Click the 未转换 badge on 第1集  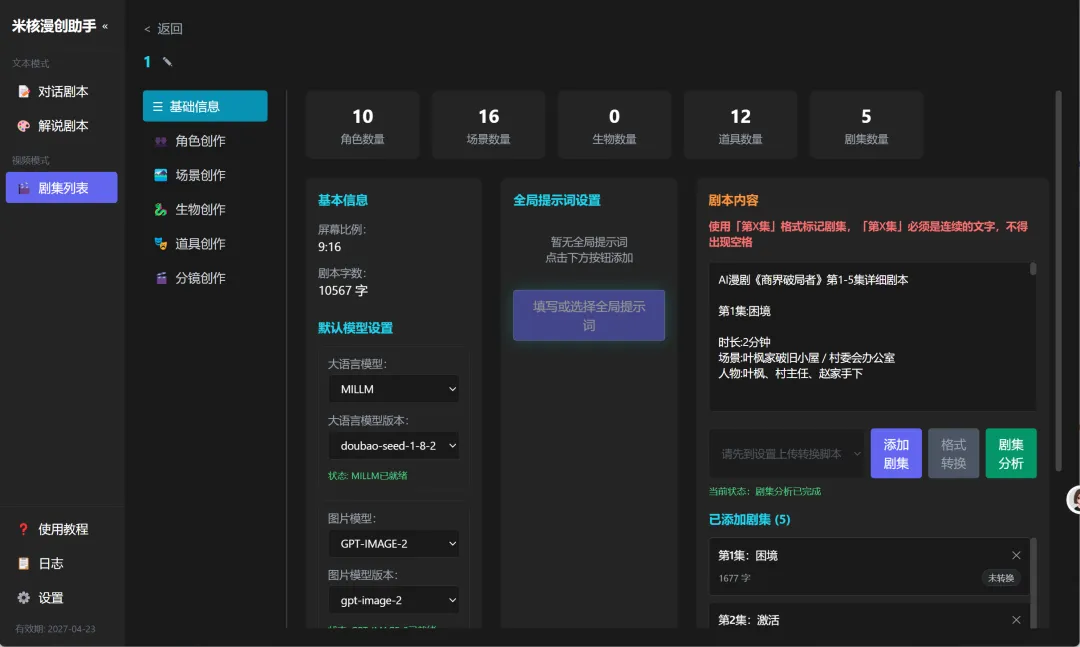click(1001, 578)
